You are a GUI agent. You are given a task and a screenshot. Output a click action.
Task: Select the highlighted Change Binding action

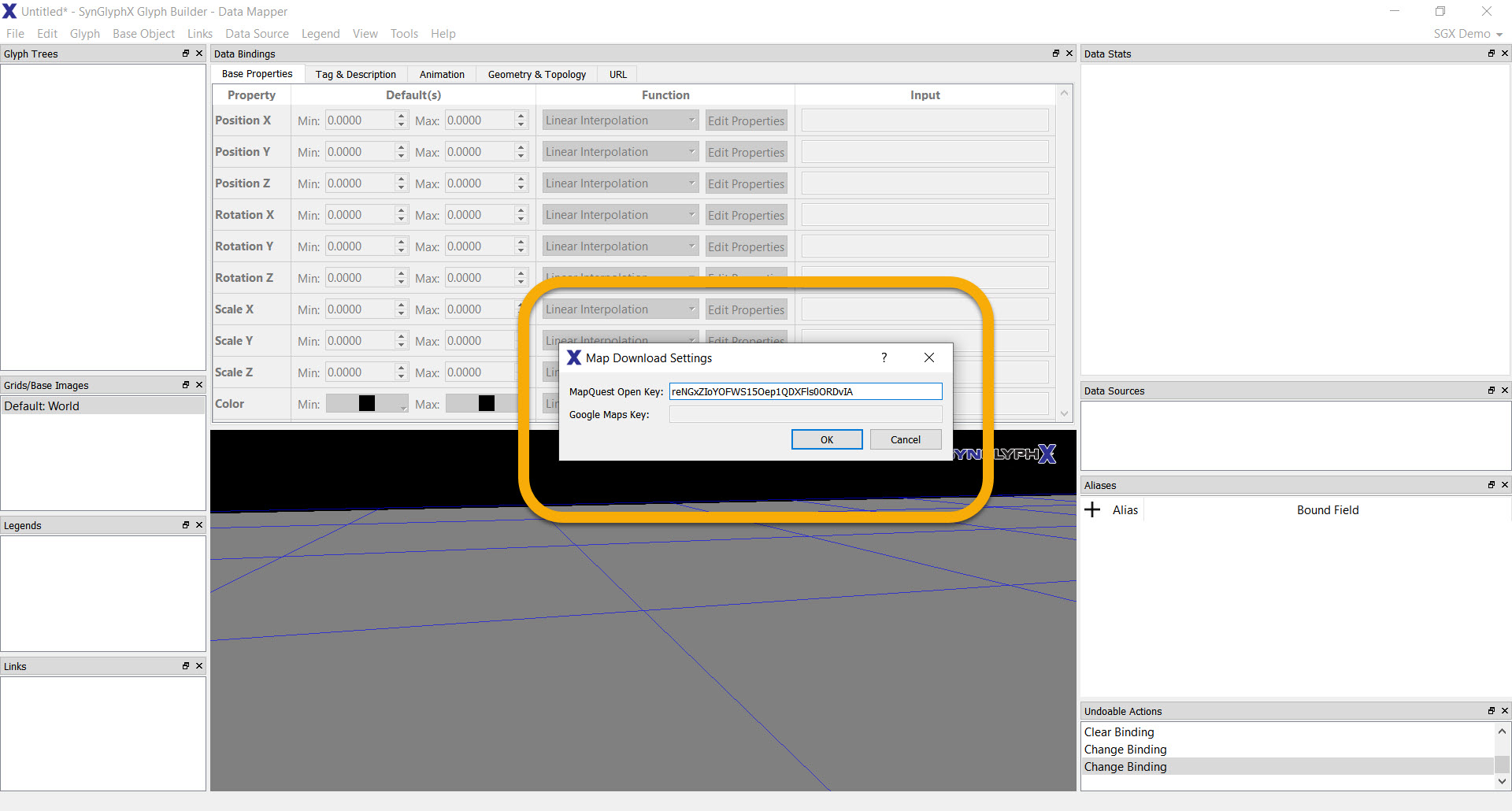[x=1288, y=767]
